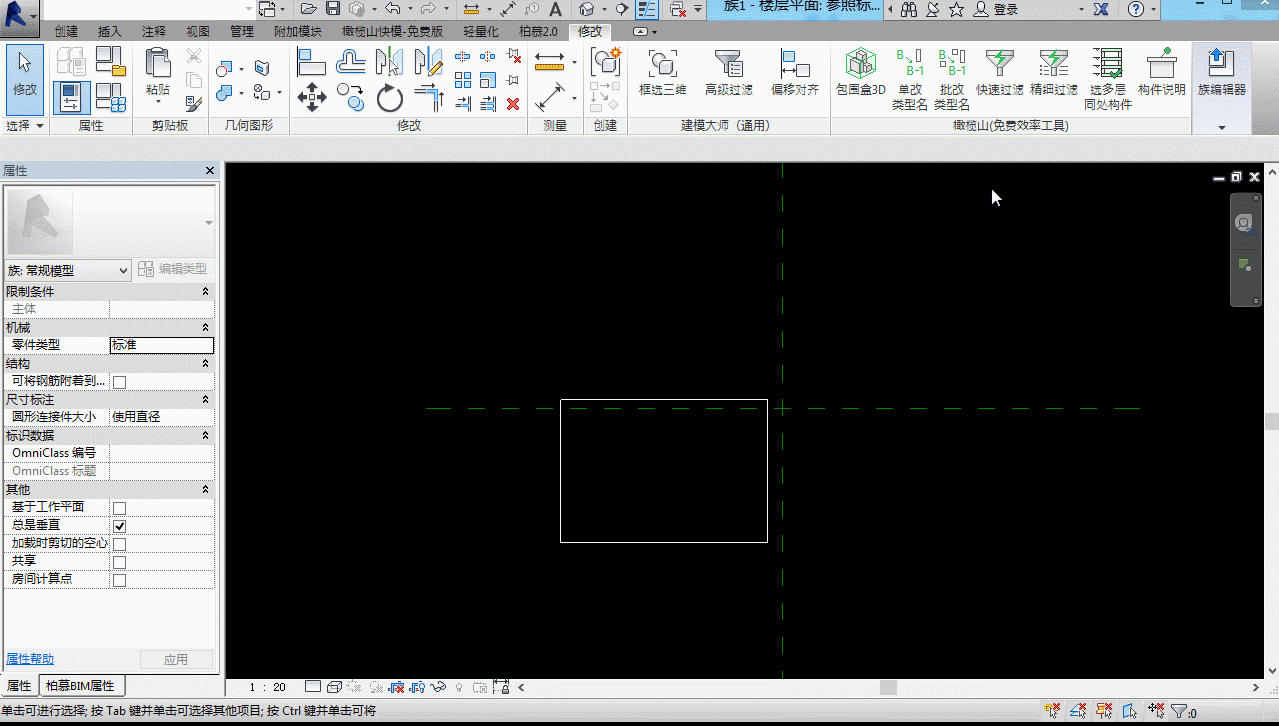Click the 单改类型名 rename type tool

910,79
